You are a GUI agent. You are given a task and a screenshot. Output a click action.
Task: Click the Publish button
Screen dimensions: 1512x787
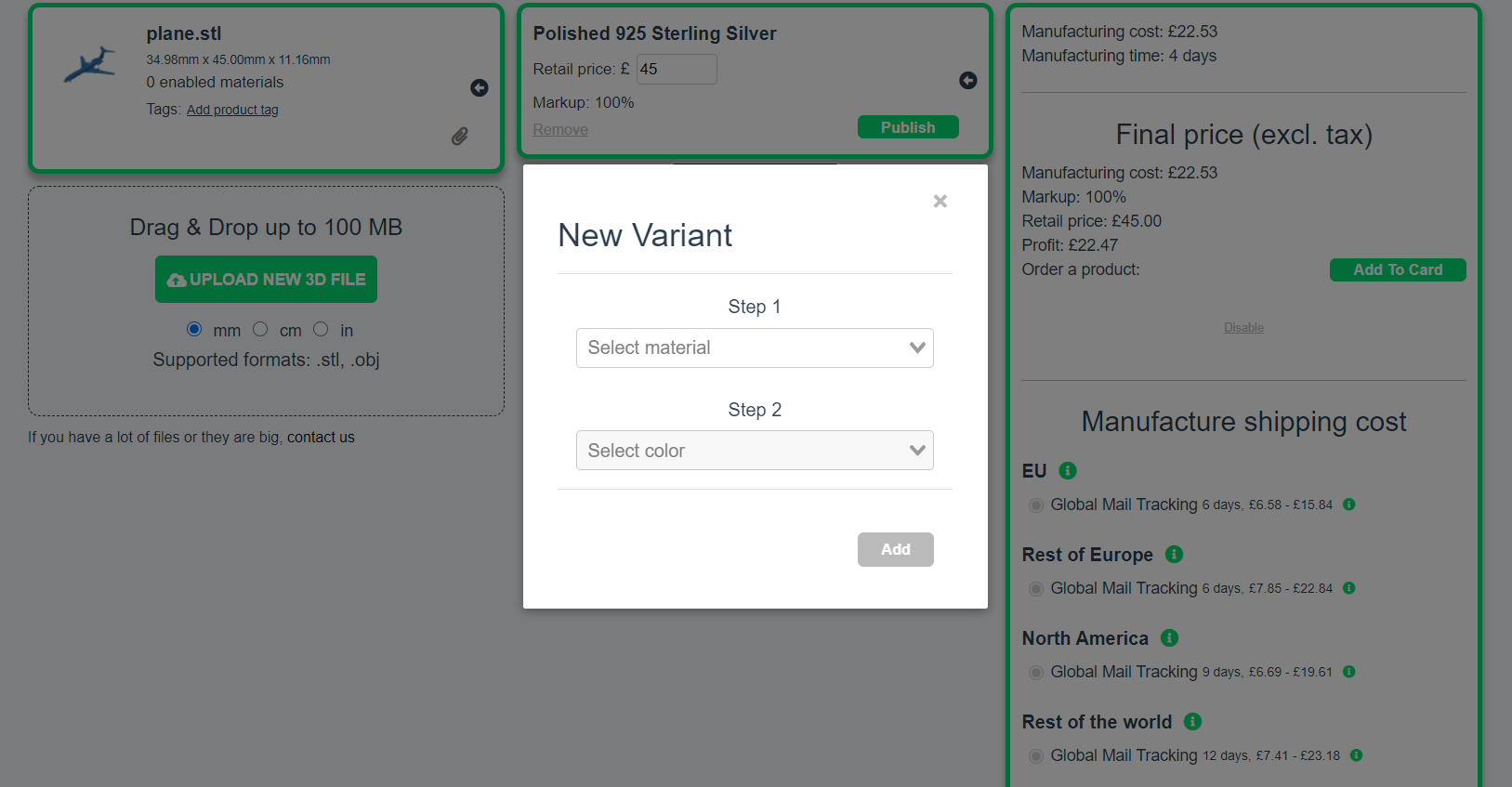pyautogui.click(x=908, y=127)
